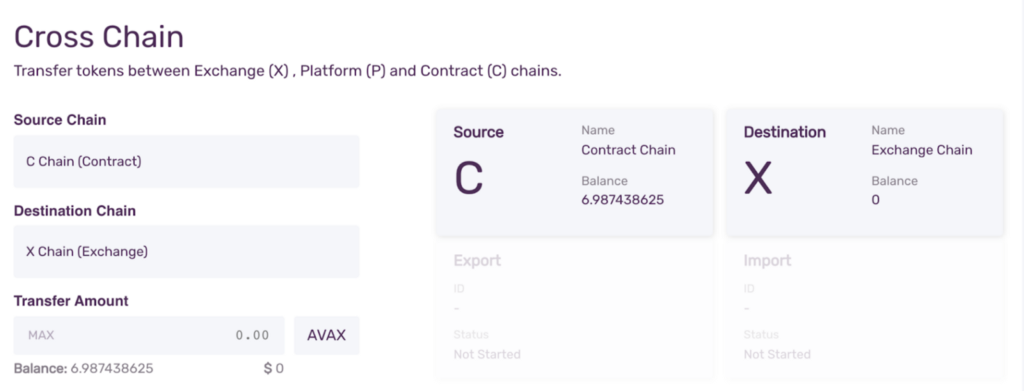Click the Export panel heading

coord(477,260)
